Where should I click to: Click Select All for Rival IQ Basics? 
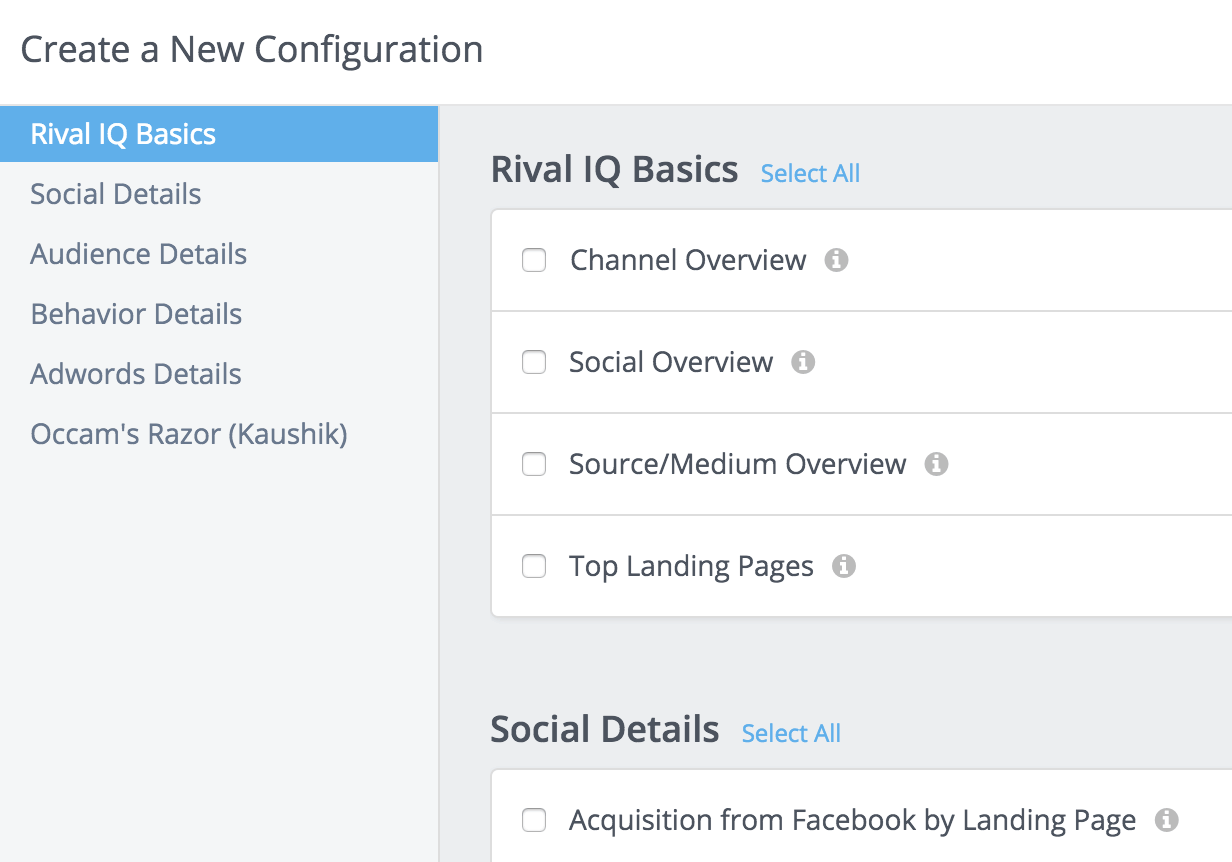(810, 173)
